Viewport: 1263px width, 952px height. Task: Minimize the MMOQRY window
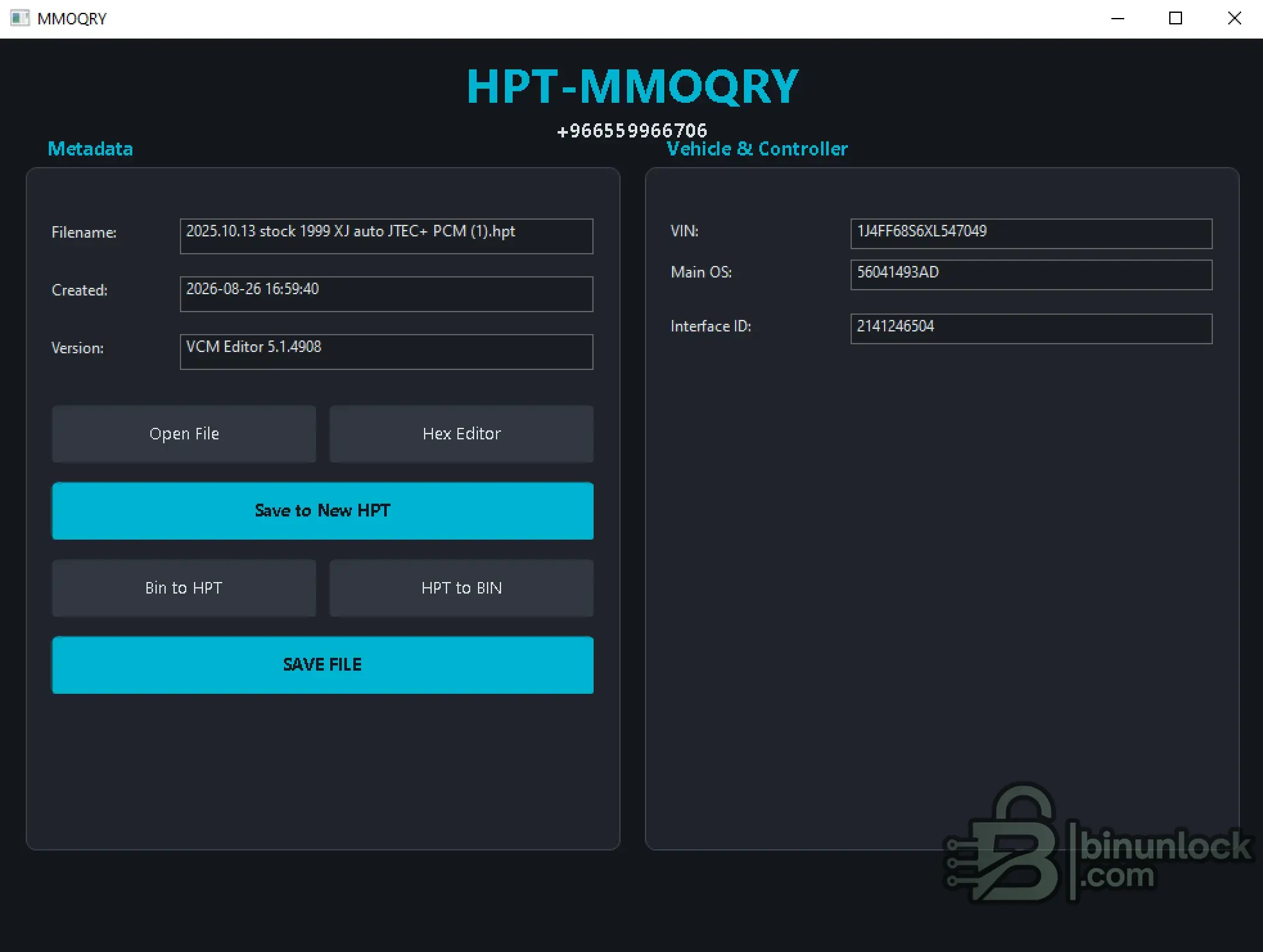(1118, 19)
